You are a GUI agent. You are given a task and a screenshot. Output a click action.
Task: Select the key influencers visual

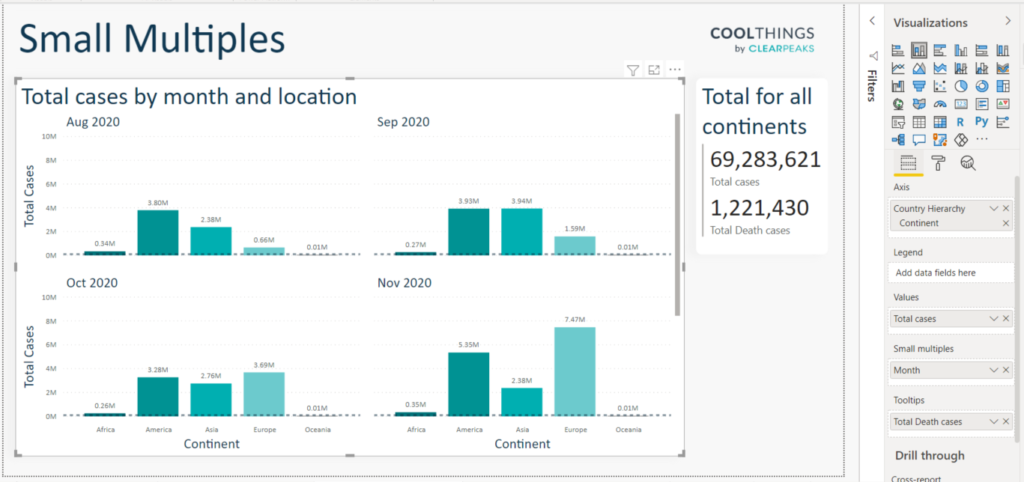click(x=1002, y=121)
